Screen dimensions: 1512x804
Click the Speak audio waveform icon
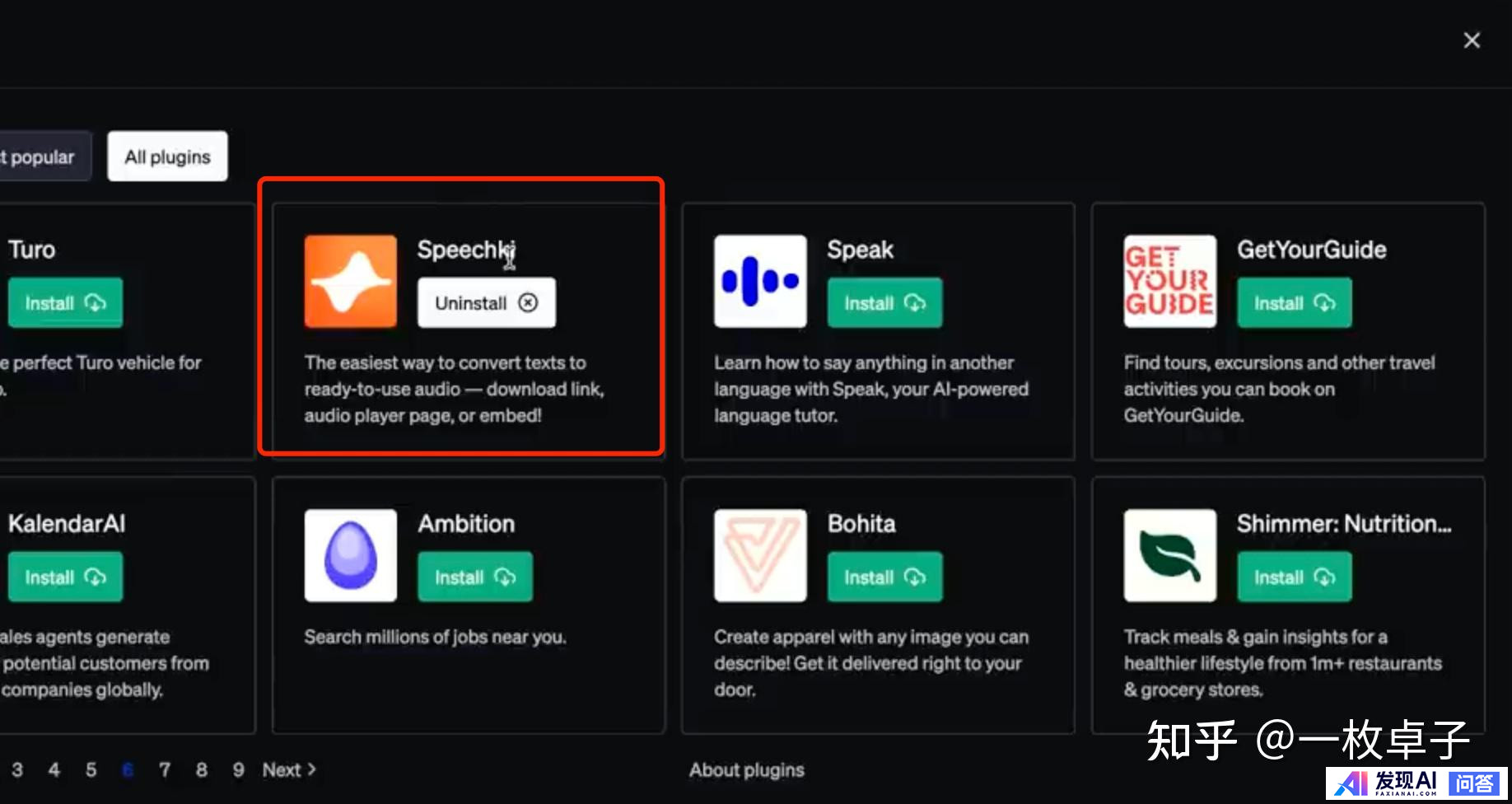coord(759,282)
